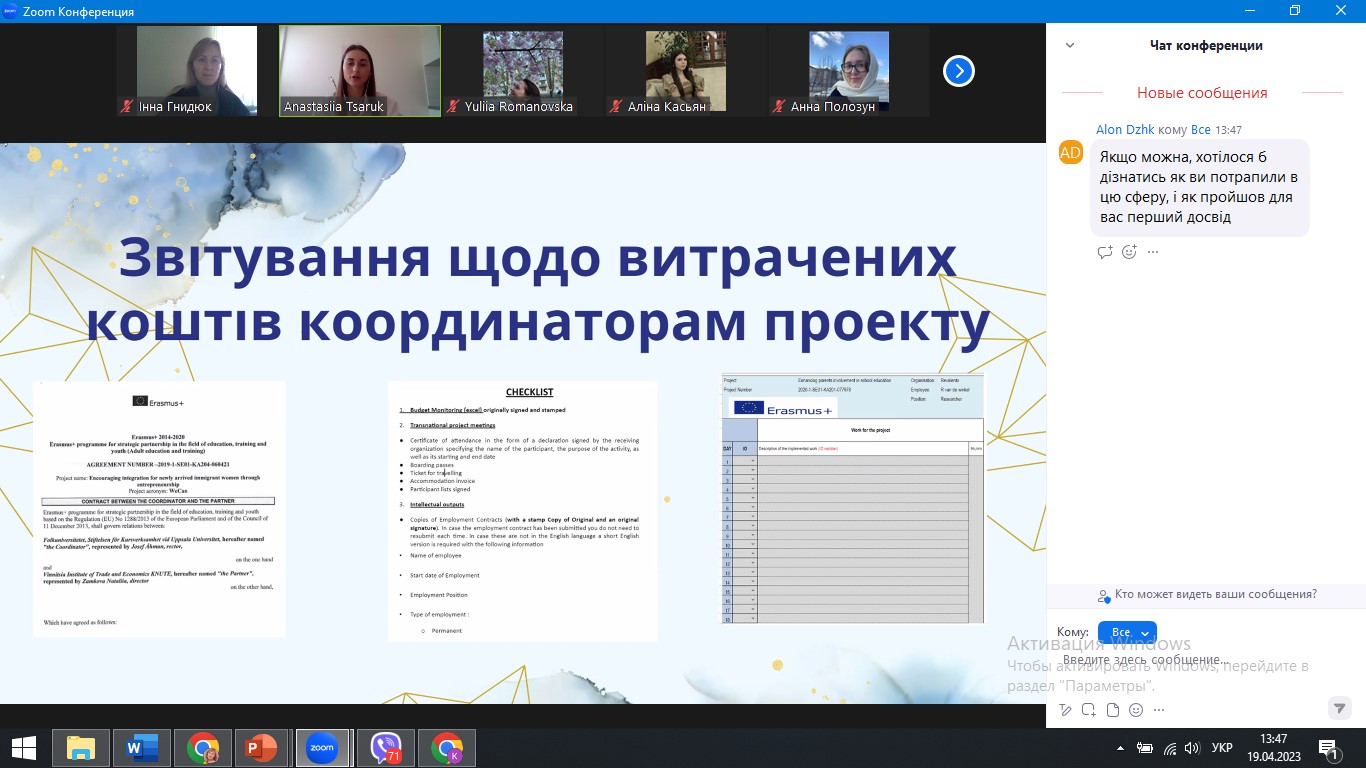Add emoji reaction to Alon Dzhk's message

coord(1129,252)
